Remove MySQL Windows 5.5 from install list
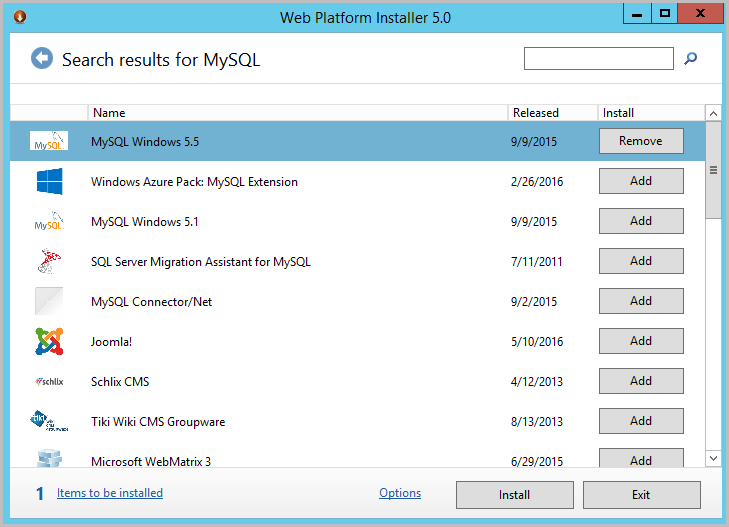729x527 pixels. 640,141
